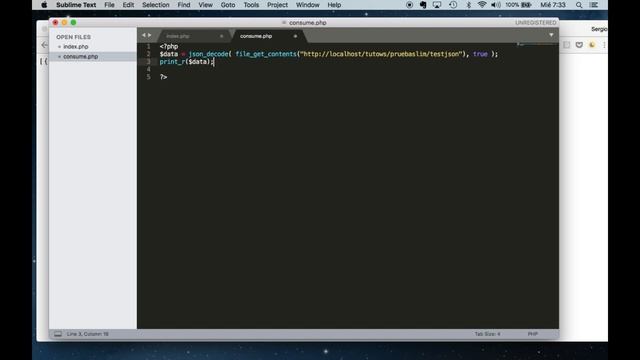Click the minimap in the editor
The width and height of the screenshot is (640, 360).
click(x=536, y=45)
